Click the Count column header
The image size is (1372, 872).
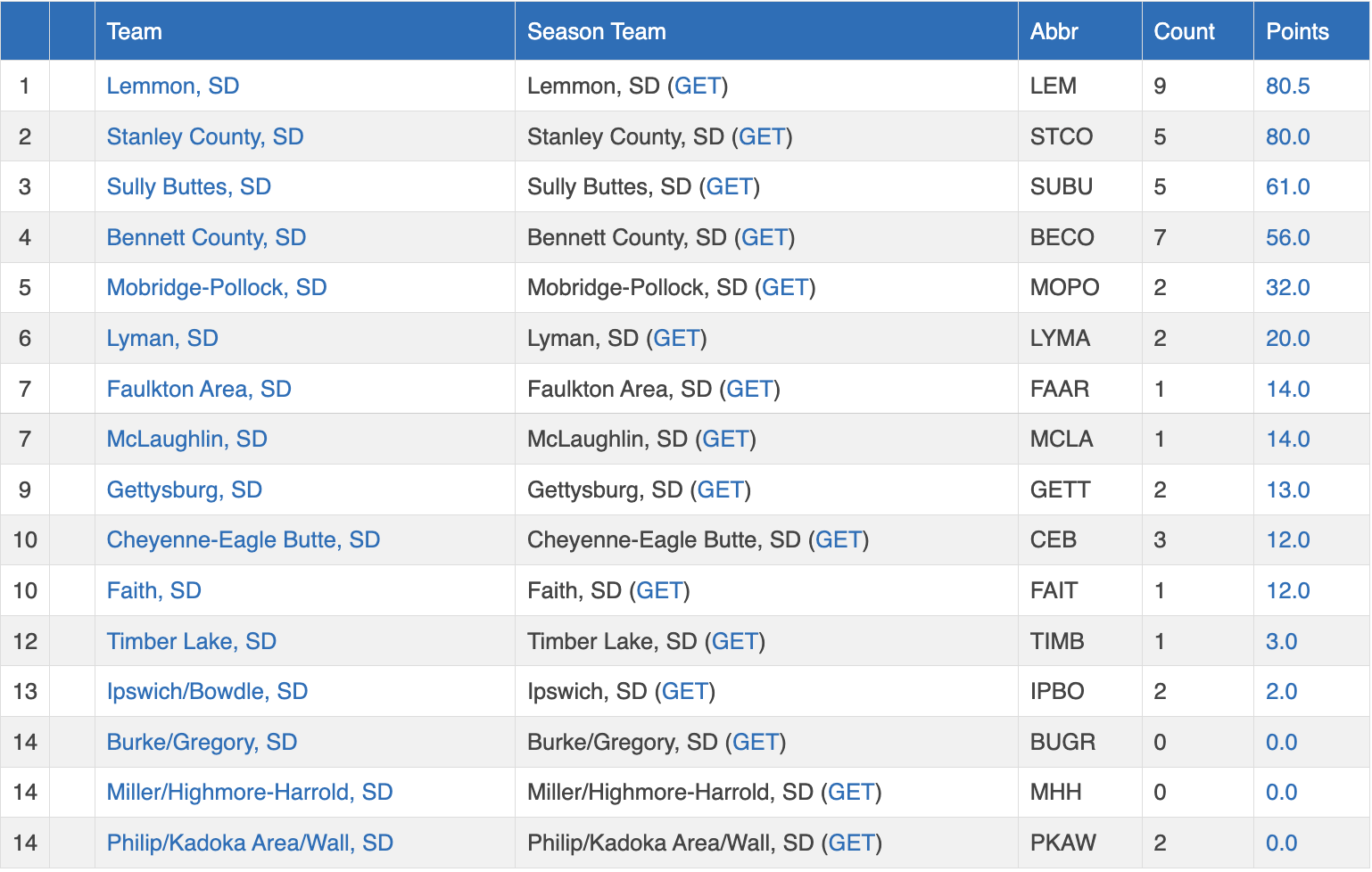coord(1184,31)
